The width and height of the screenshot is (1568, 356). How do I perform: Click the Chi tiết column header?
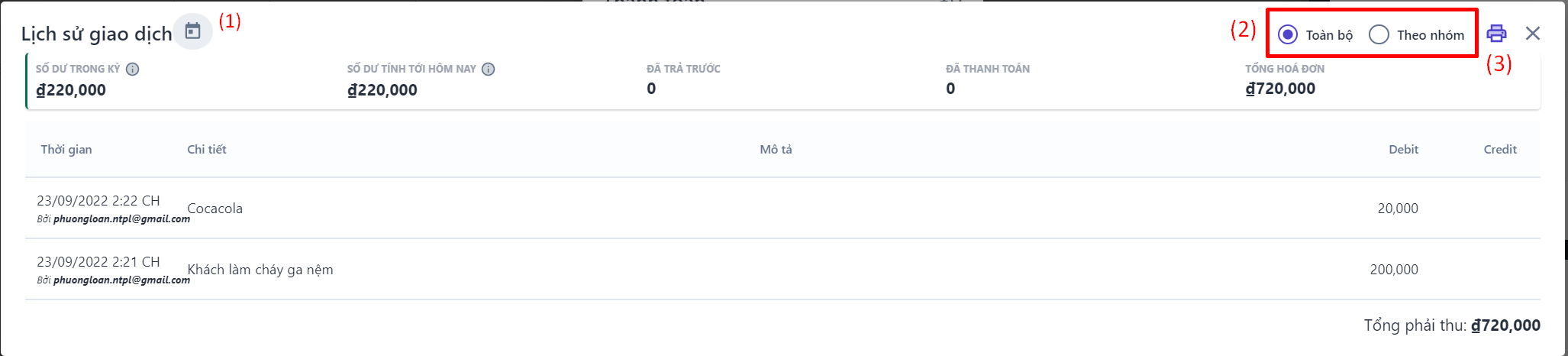coord(207,150)
